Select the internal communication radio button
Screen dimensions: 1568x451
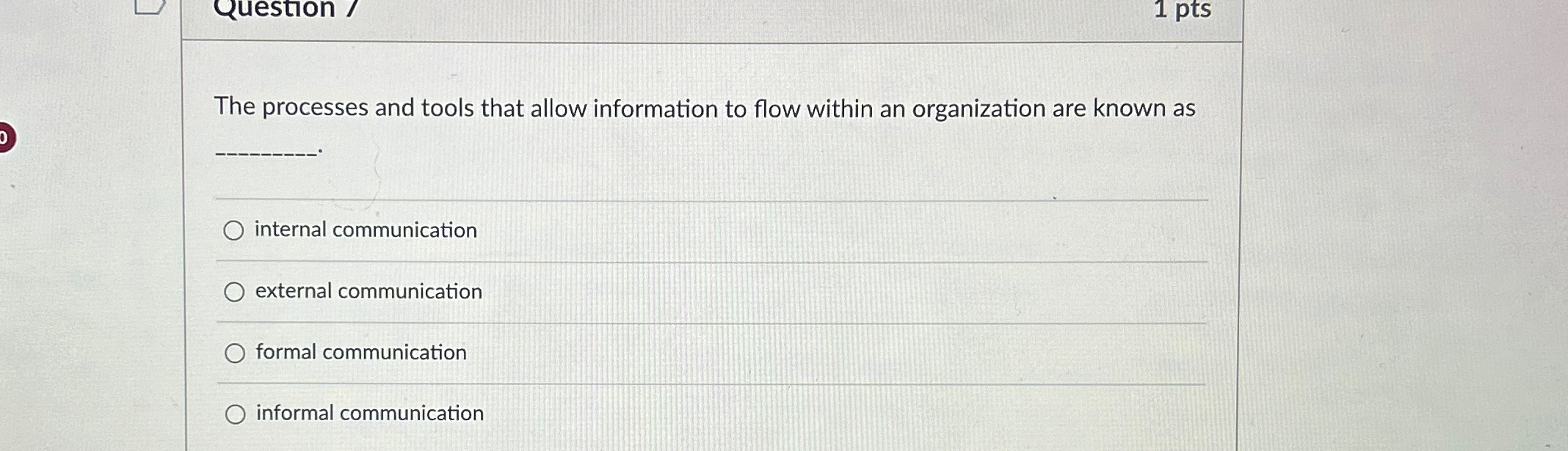(x=234, y=231)
